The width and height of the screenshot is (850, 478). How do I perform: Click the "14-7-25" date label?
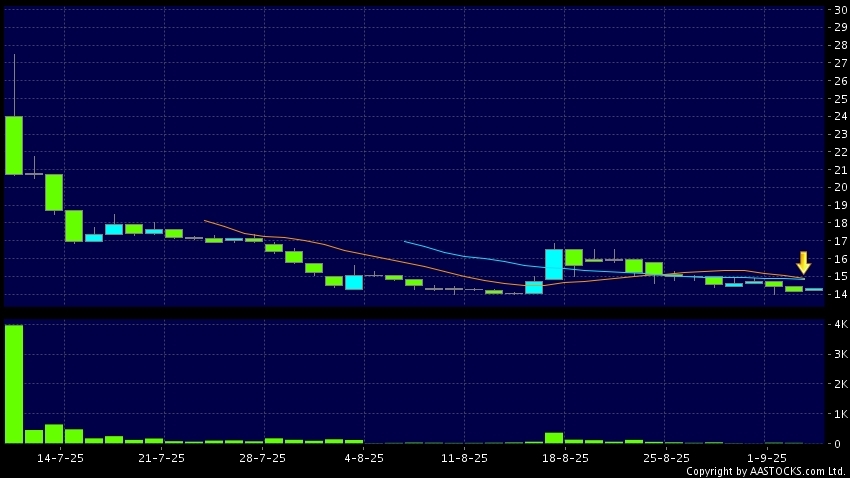point(60,458)
